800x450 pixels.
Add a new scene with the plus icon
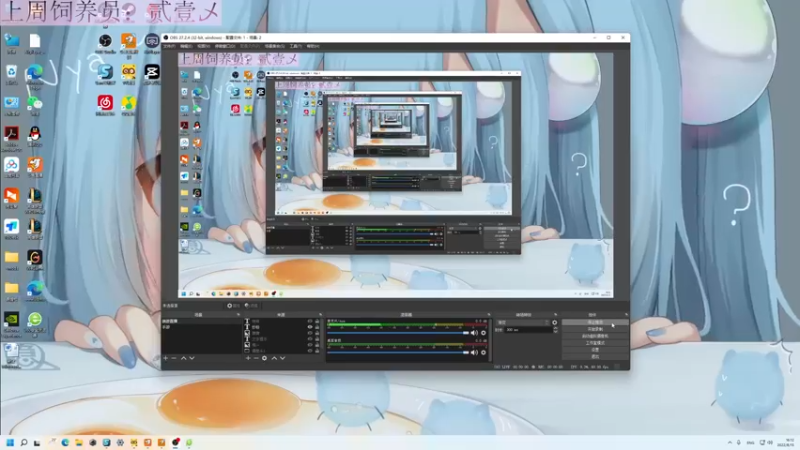(165, 358)
